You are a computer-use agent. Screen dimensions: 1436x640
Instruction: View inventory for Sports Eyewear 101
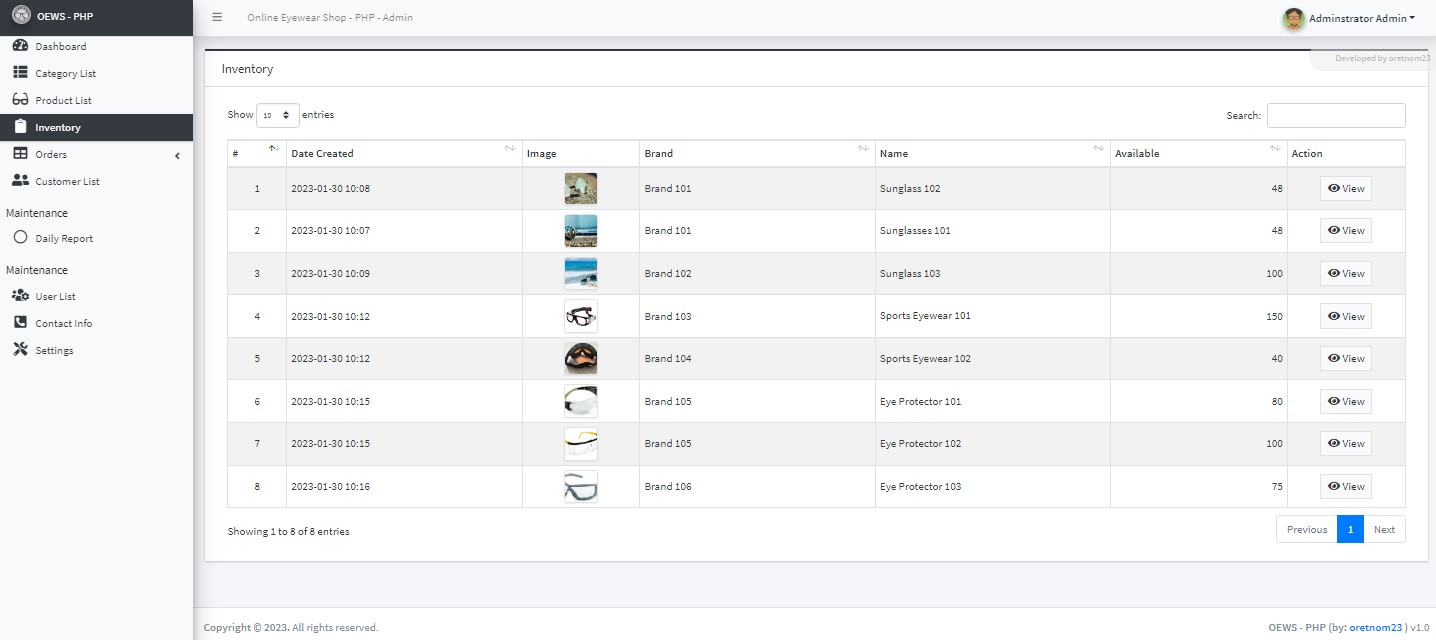tap(1346, 316)
